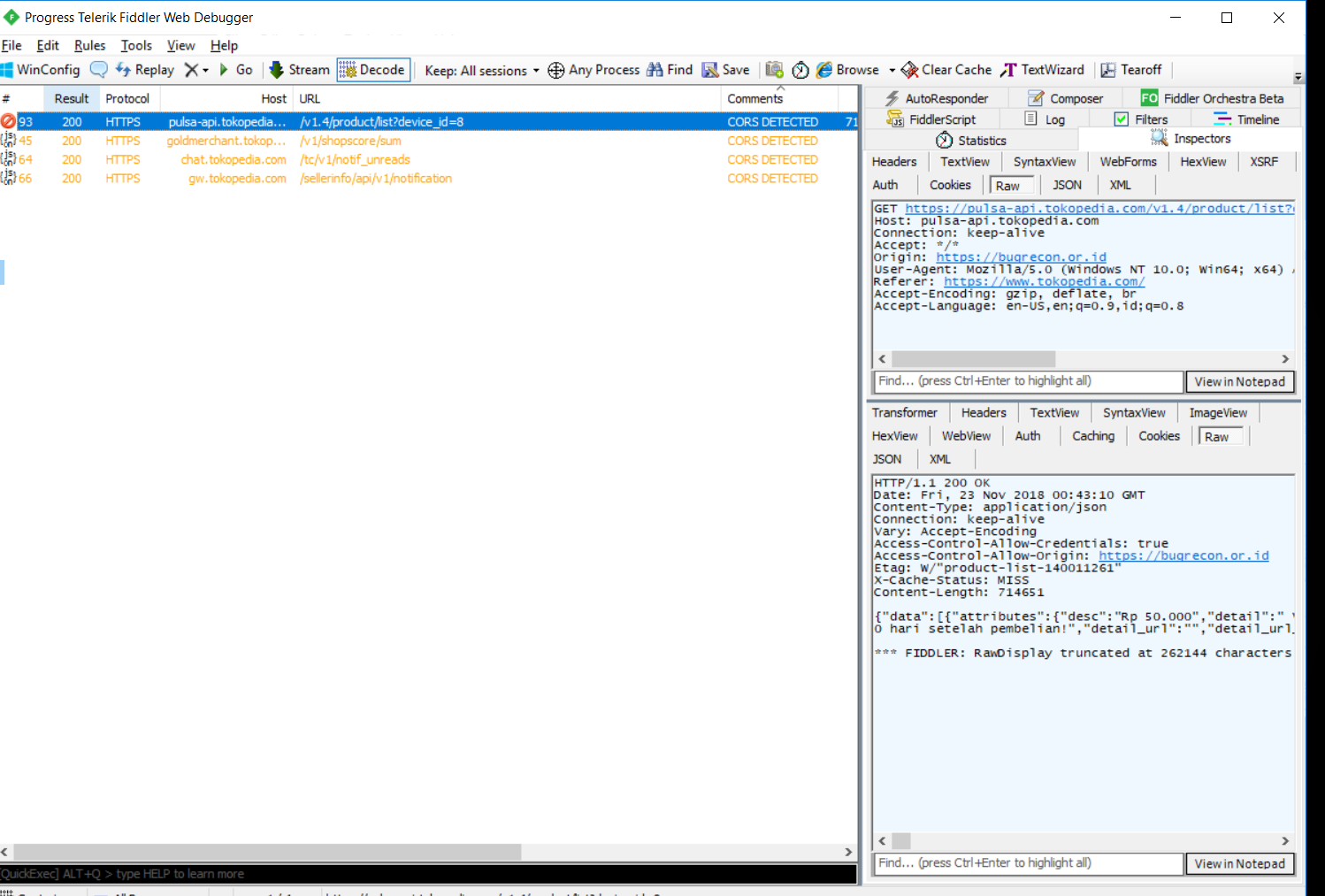Screen dimensions: 1325x896
Task: Select the Inspectors tab
Action: (x=1191, y=139)
